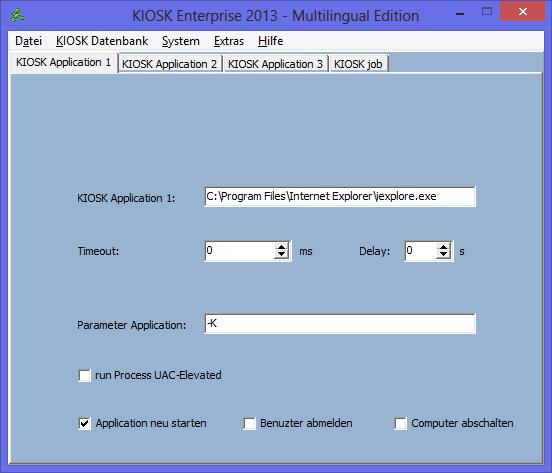Open the KIOSK Datenbank menu
Image resolution: width=552 pixels, height=473 pixels.
pos(102,41)
